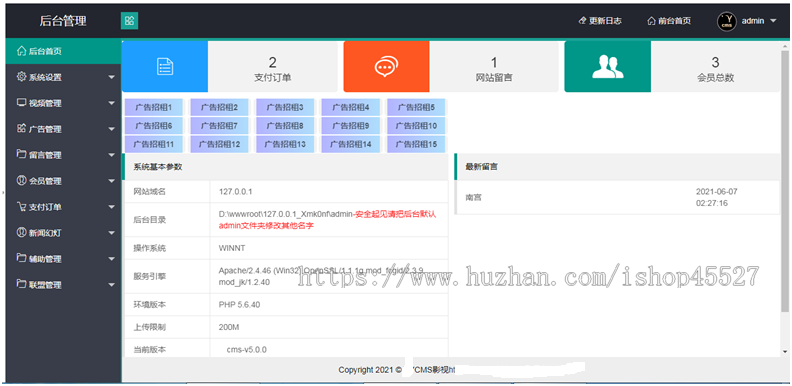Screen dimensions: 792x386
Task: Expand the 支付订单 sidebar arrow
Action: click(x=112, y=207)
